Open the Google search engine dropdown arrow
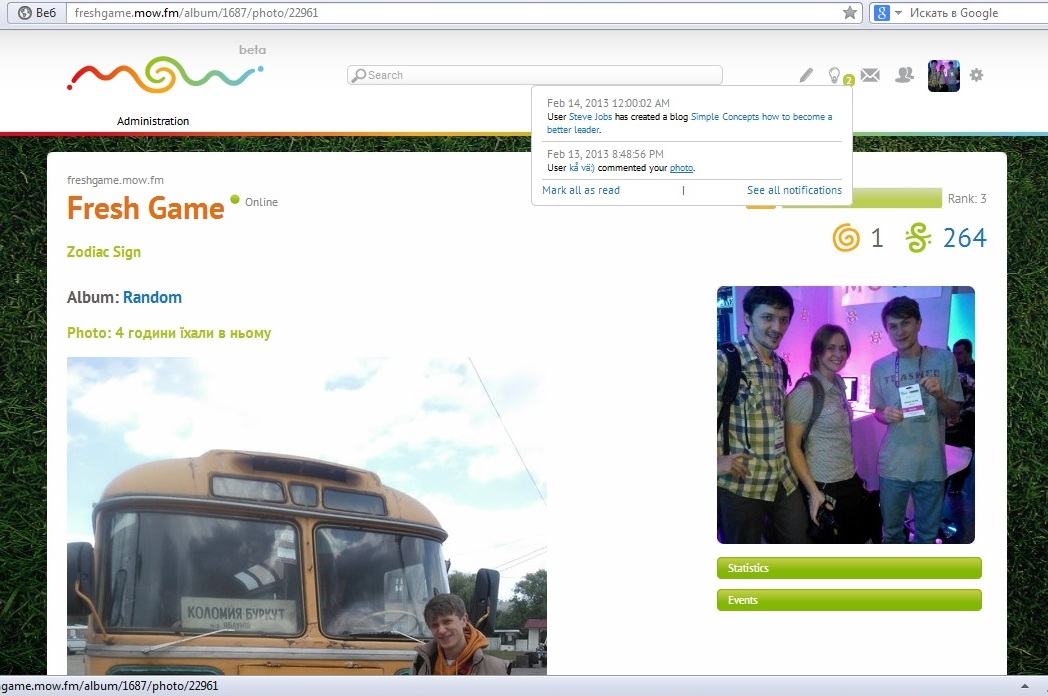This screenshot has height=696, width=1048. tap(898, 13)
